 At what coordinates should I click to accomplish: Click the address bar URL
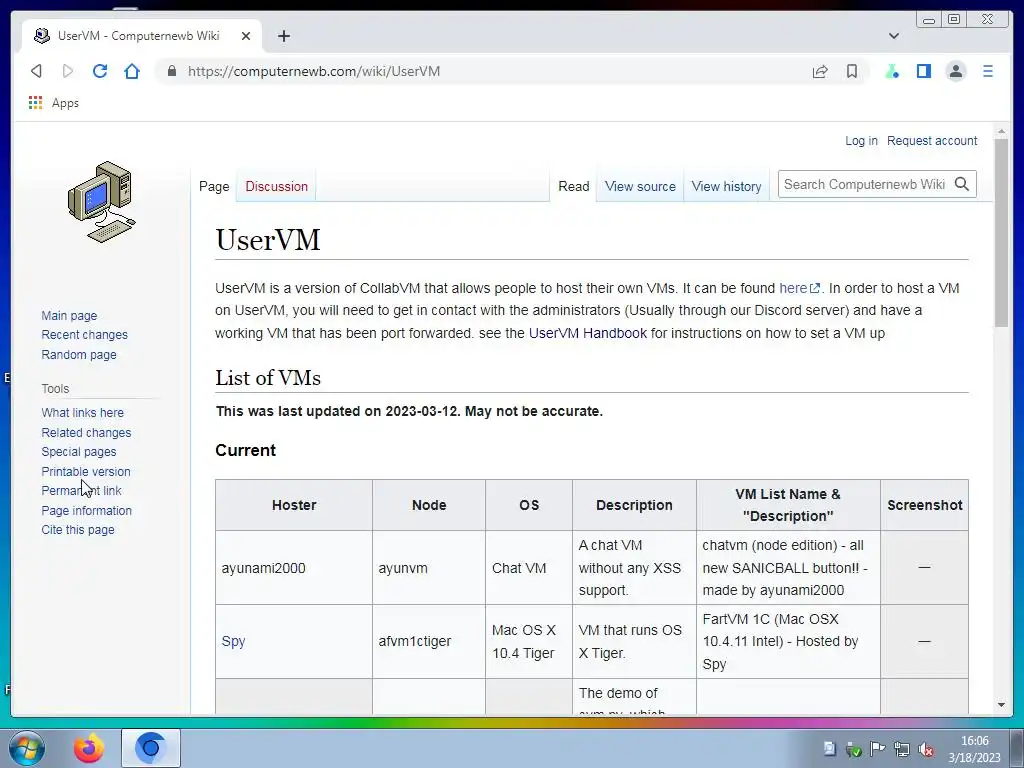(x=313, y=71)
